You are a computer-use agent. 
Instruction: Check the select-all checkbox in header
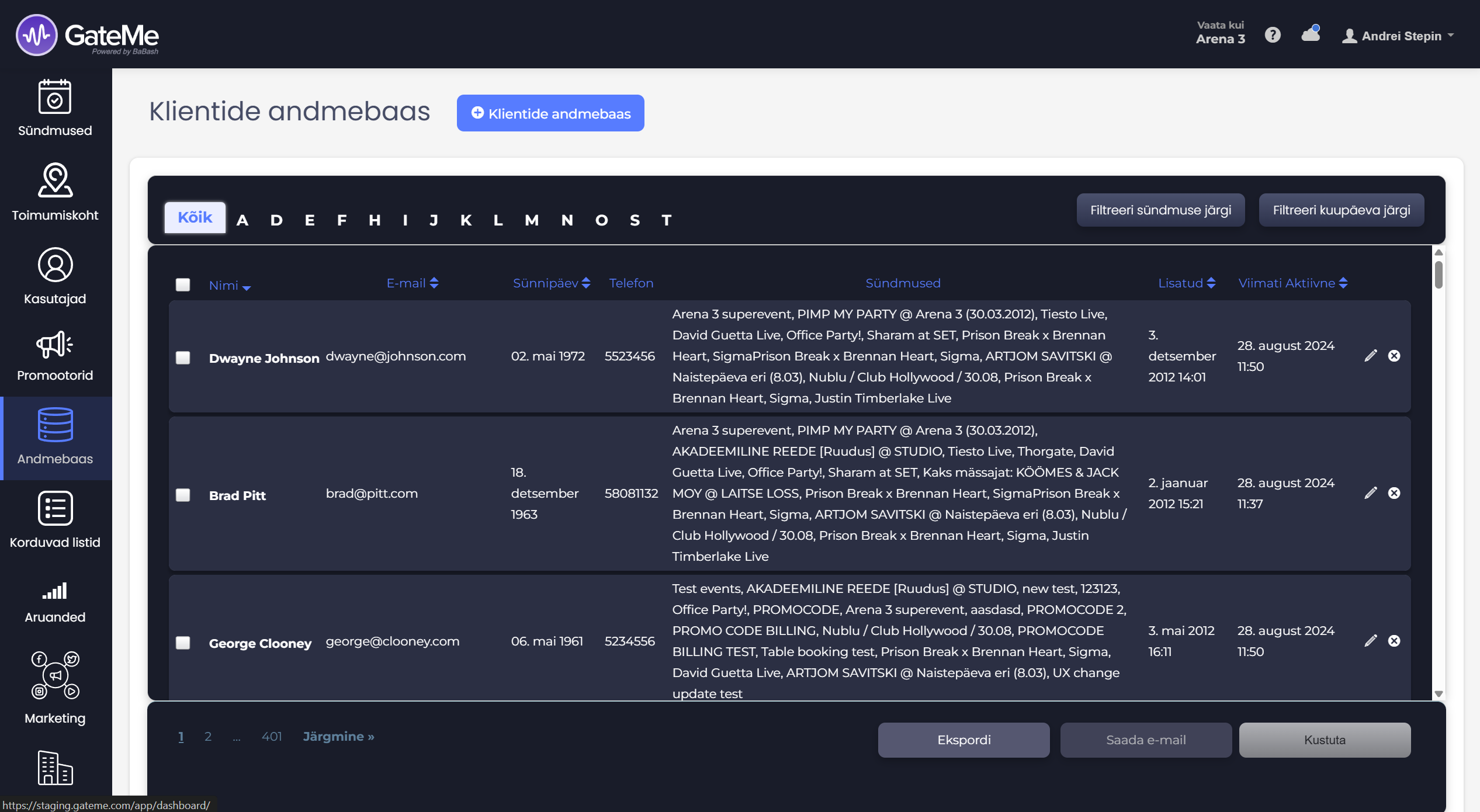[183, 284]
